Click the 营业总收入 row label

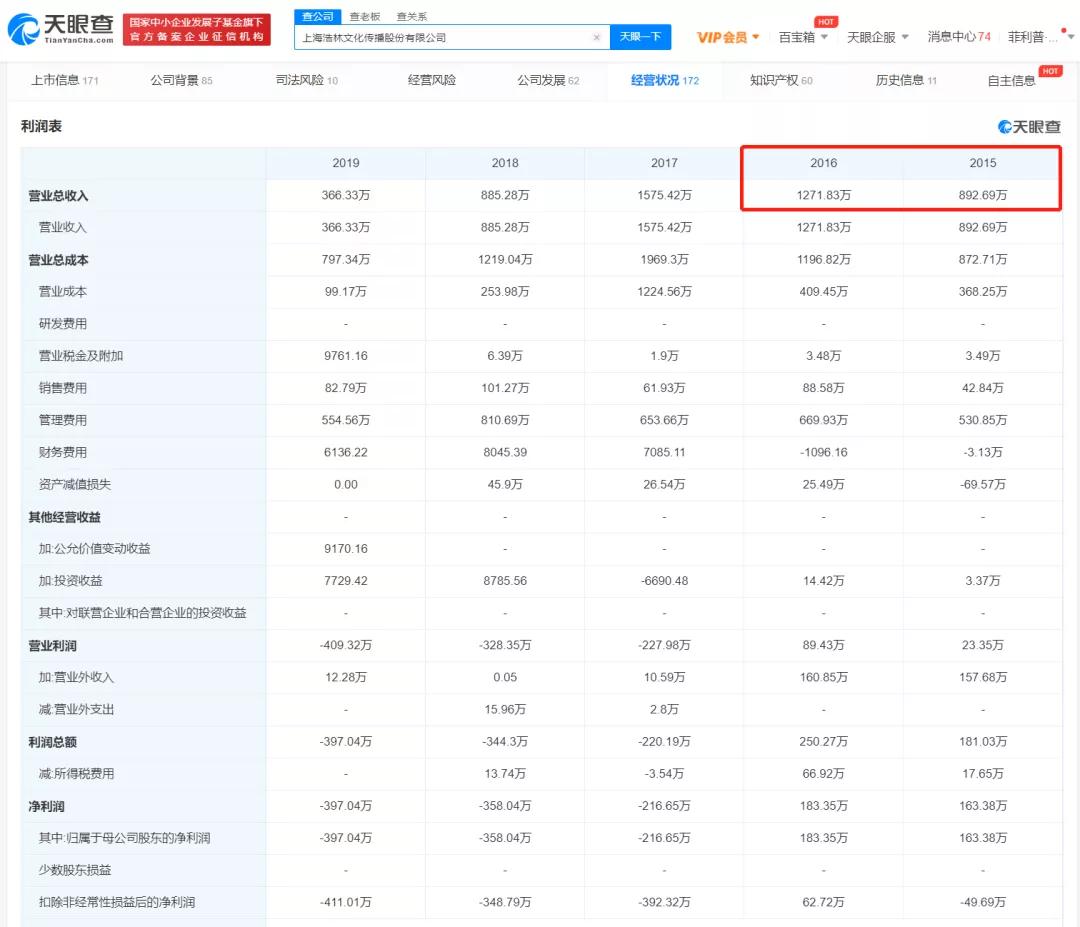point(59,196)
